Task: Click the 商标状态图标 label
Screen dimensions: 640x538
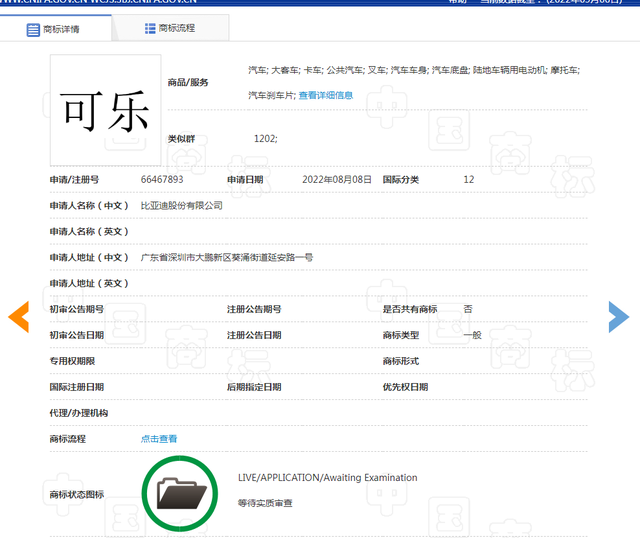Action: click(77, 494)
